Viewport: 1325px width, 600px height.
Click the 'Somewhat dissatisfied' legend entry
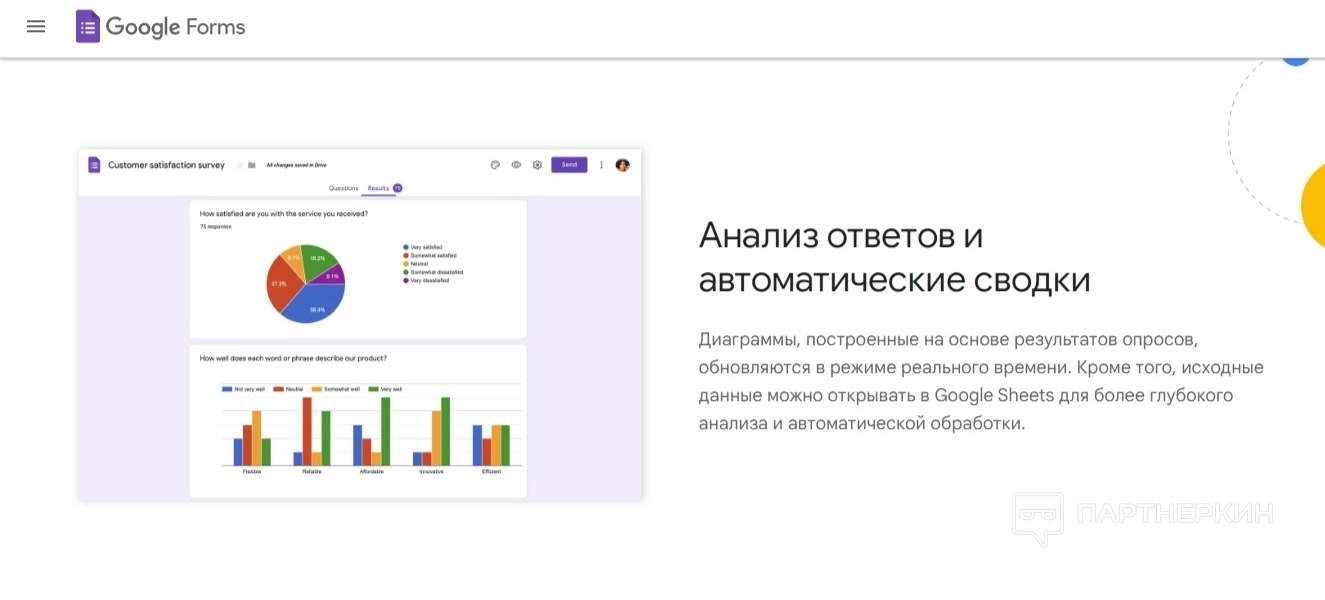coord(432,272)
